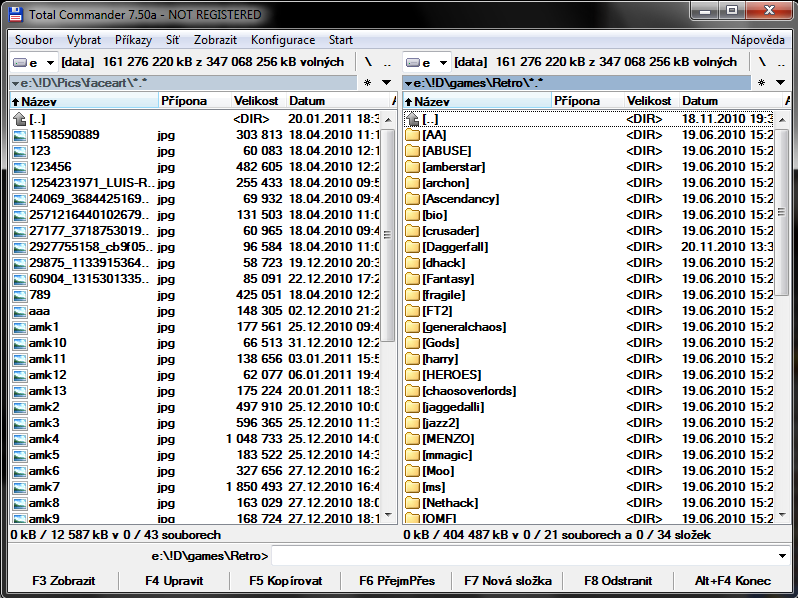Viewport: 798px width, 598px height.
Task: Open the Start menu item
Action: (340, 40)
